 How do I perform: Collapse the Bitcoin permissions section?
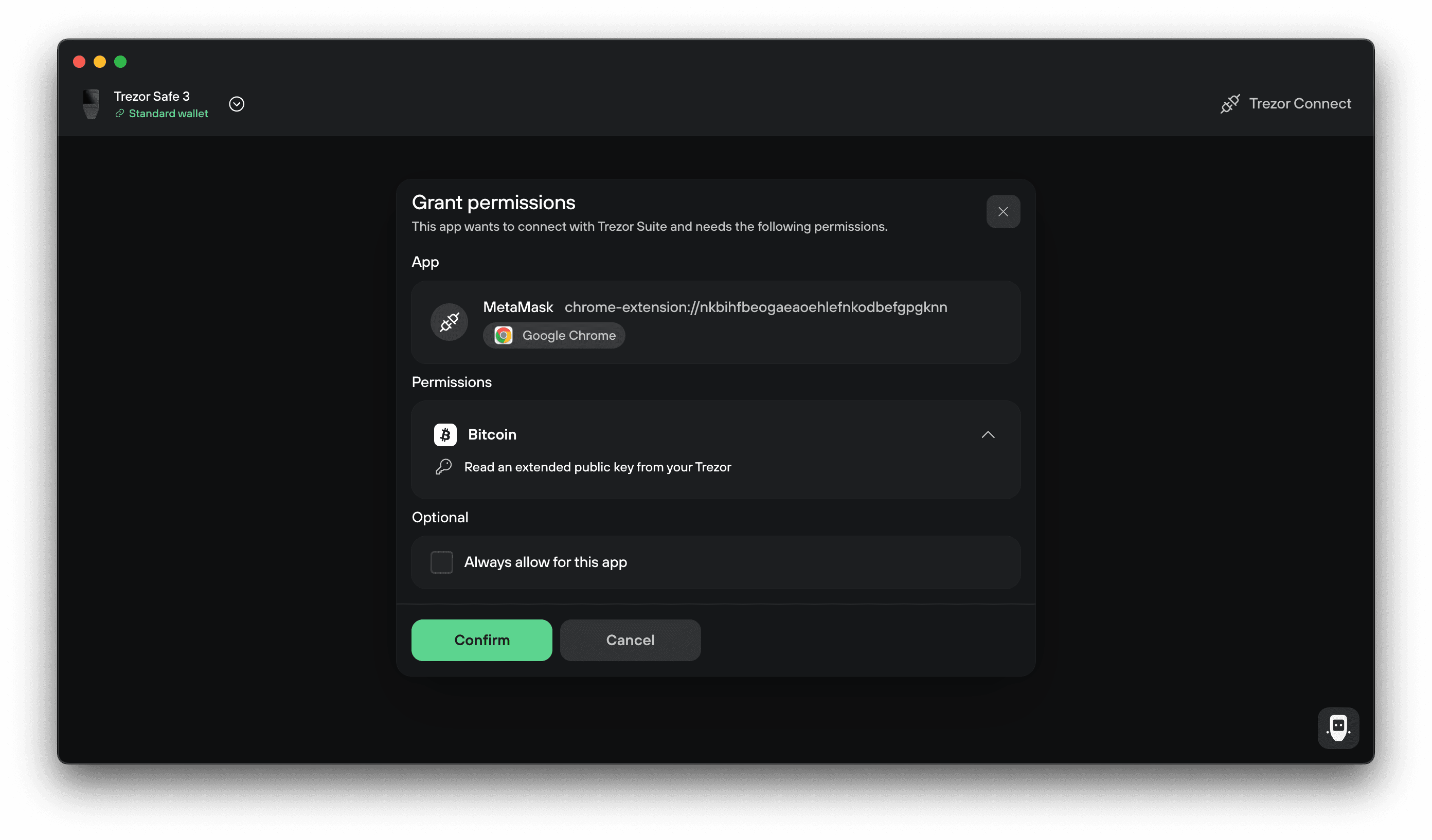[988, 435]
